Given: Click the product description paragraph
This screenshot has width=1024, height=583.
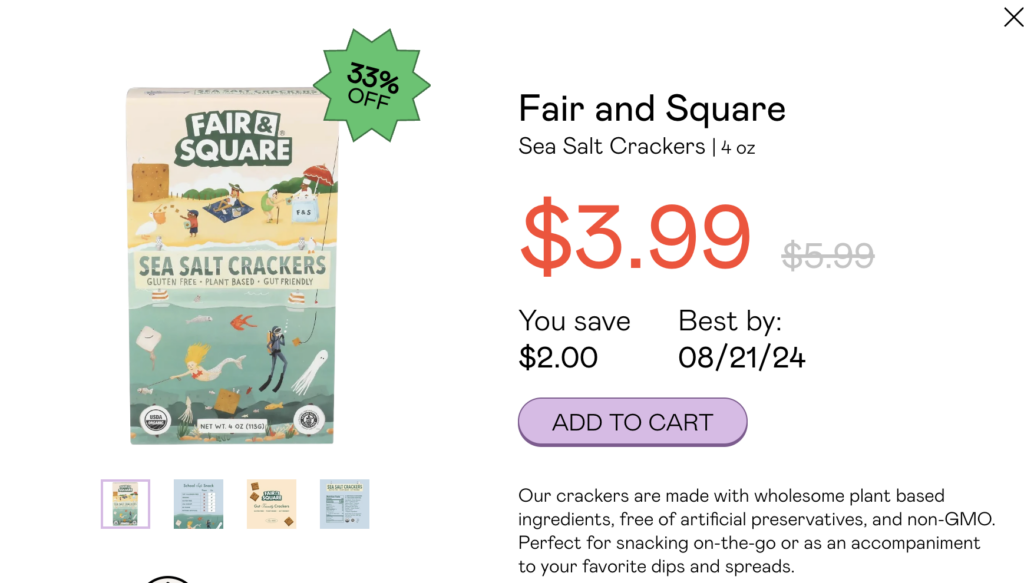Looking at the screenshot, I should pyautogui.click(x=756, y=531).
